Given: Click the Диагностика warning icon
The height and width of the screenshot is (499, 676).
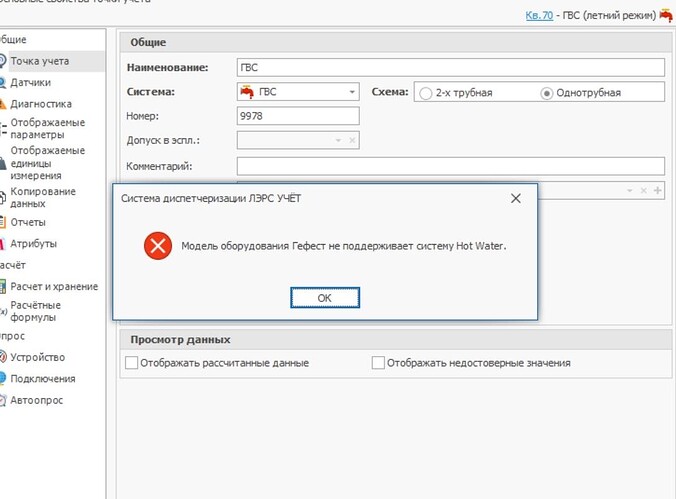Looking at the screenshot, I should 2,104.
